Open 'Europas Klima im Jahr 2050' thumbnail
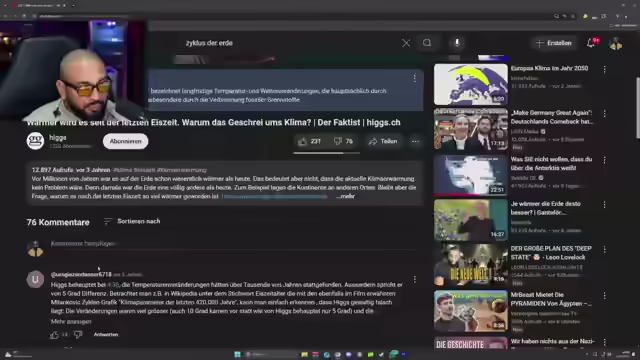 coord(471,84)
